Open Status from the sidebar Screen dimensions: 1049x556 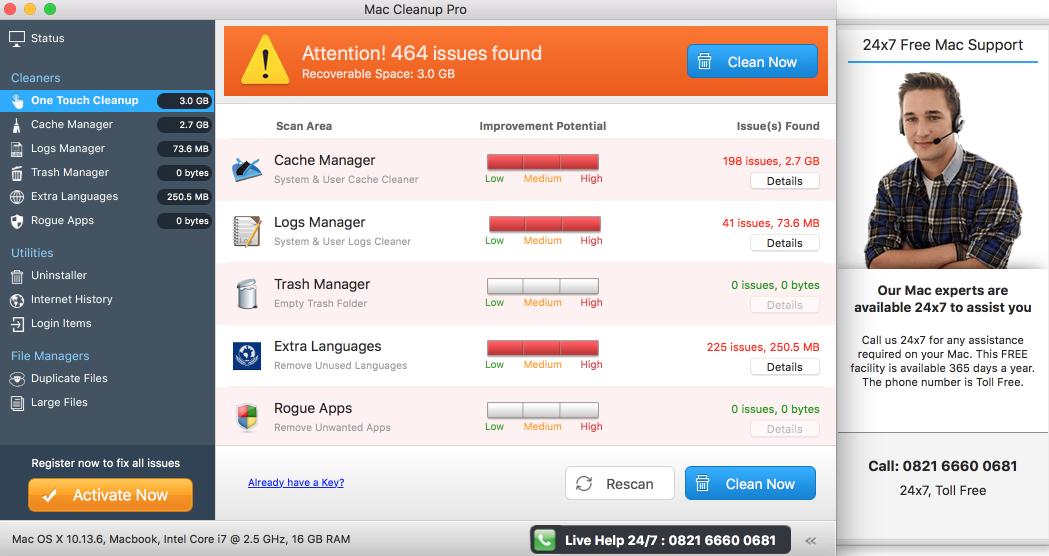[x=47, y=38]
